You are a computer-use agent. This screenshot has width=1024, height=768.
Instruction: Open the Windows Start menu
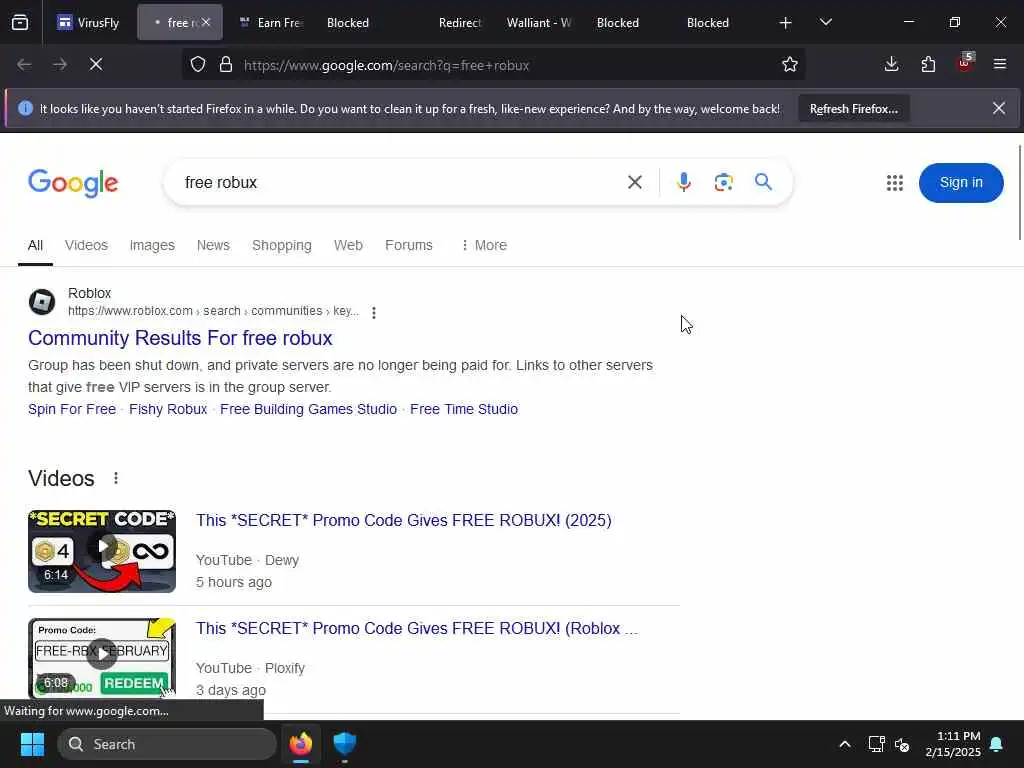(x=32, y=744)
